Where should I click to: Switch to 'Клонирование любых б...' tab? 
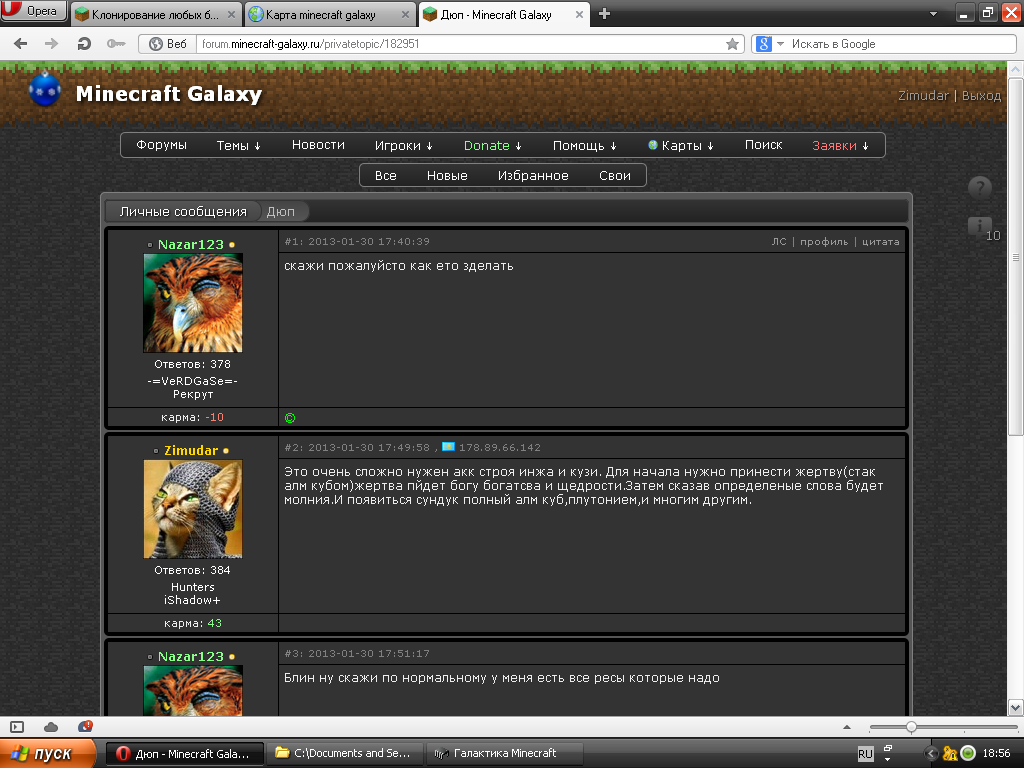[155, 14]
